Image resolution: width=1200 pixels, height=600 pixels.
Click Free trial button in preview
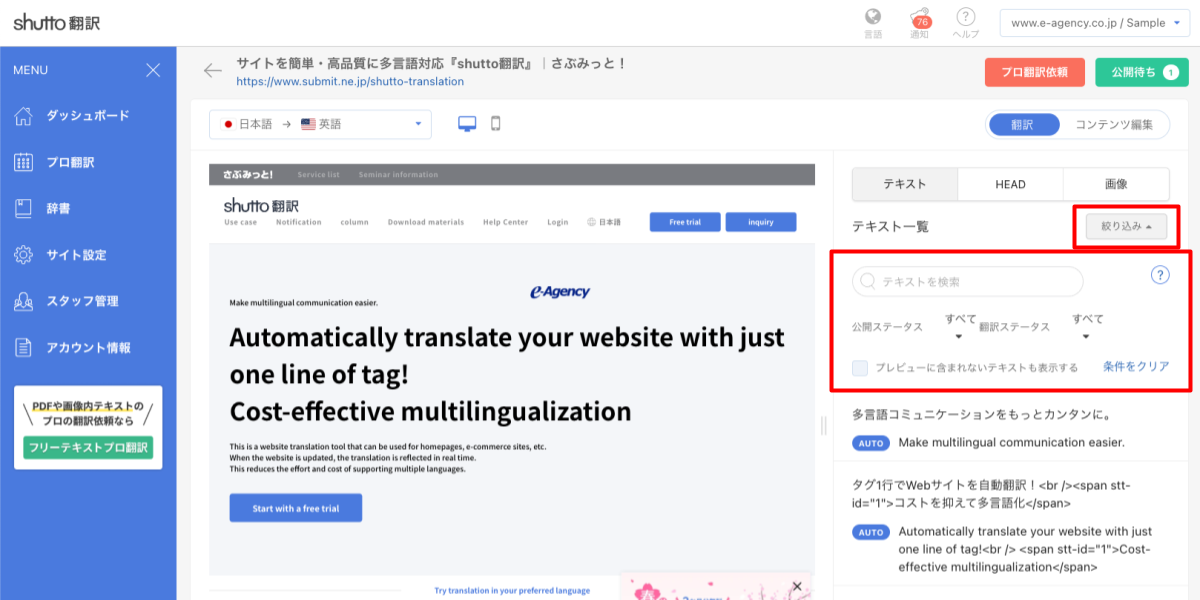(x=683, y=222)
